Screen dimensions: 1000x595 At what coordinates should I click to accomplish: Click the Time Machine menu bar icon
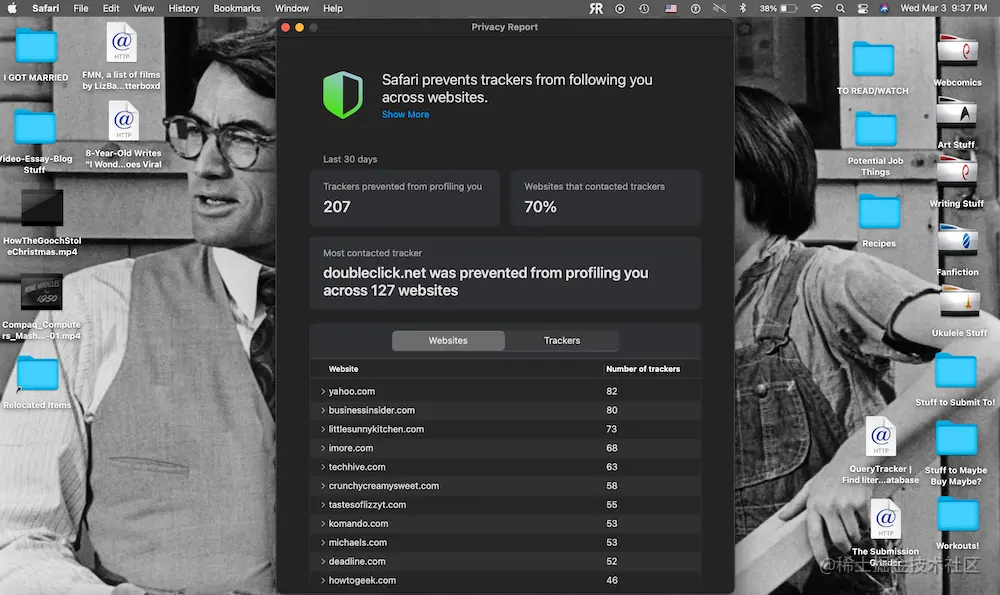[644, 8]
